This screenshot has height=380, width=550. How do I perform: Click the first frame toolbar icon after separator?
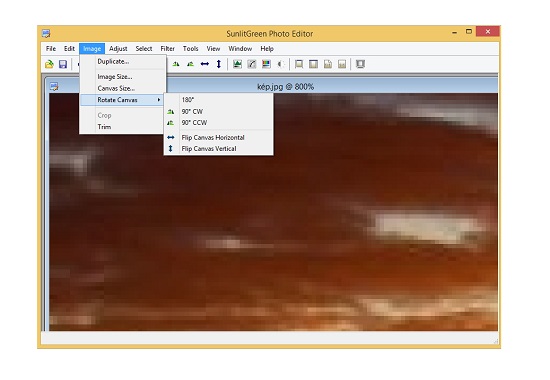pos(299,64)
